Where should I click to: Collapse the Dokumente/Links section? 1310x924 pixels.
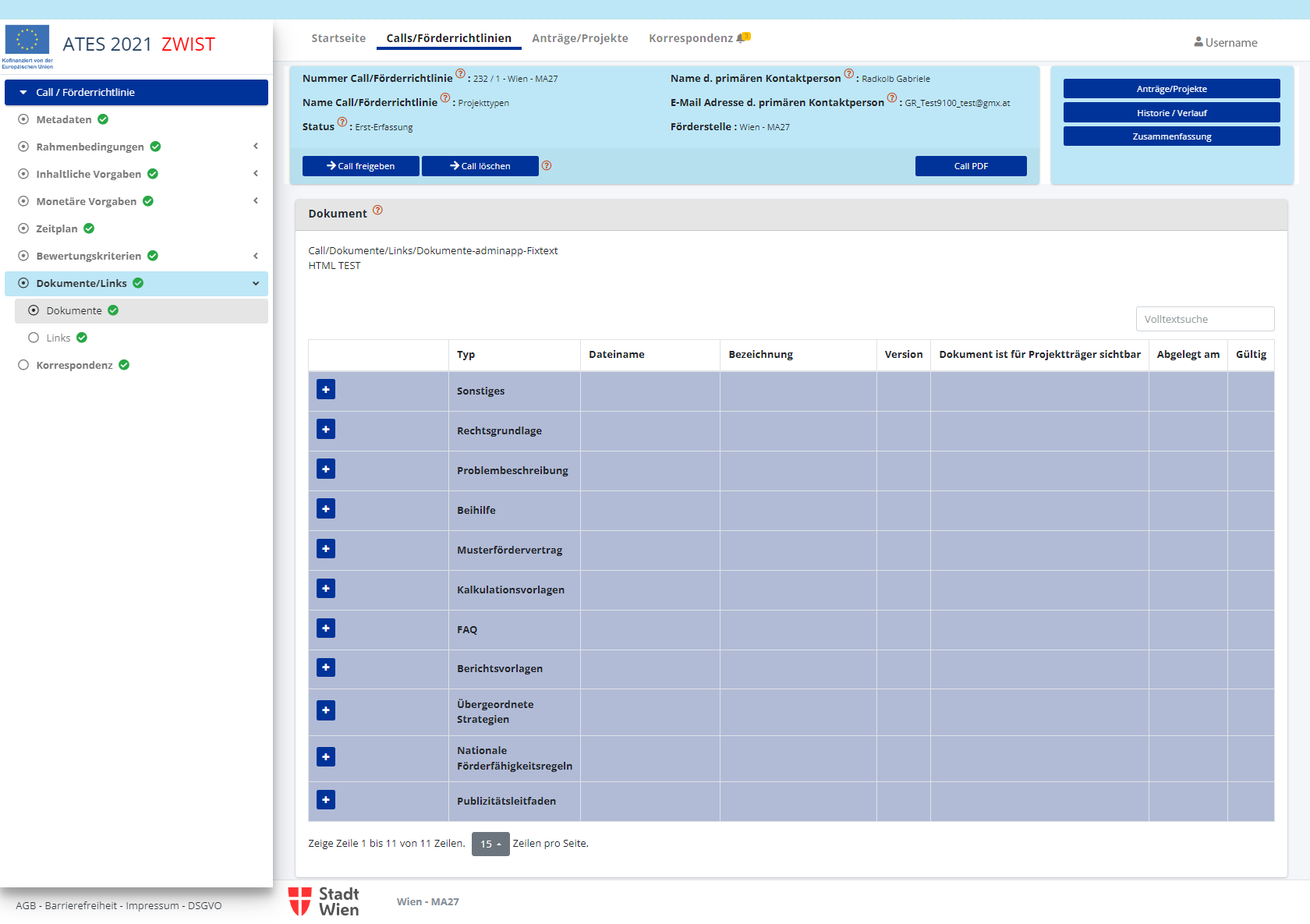pyautogui.click(x=256, y=283)
